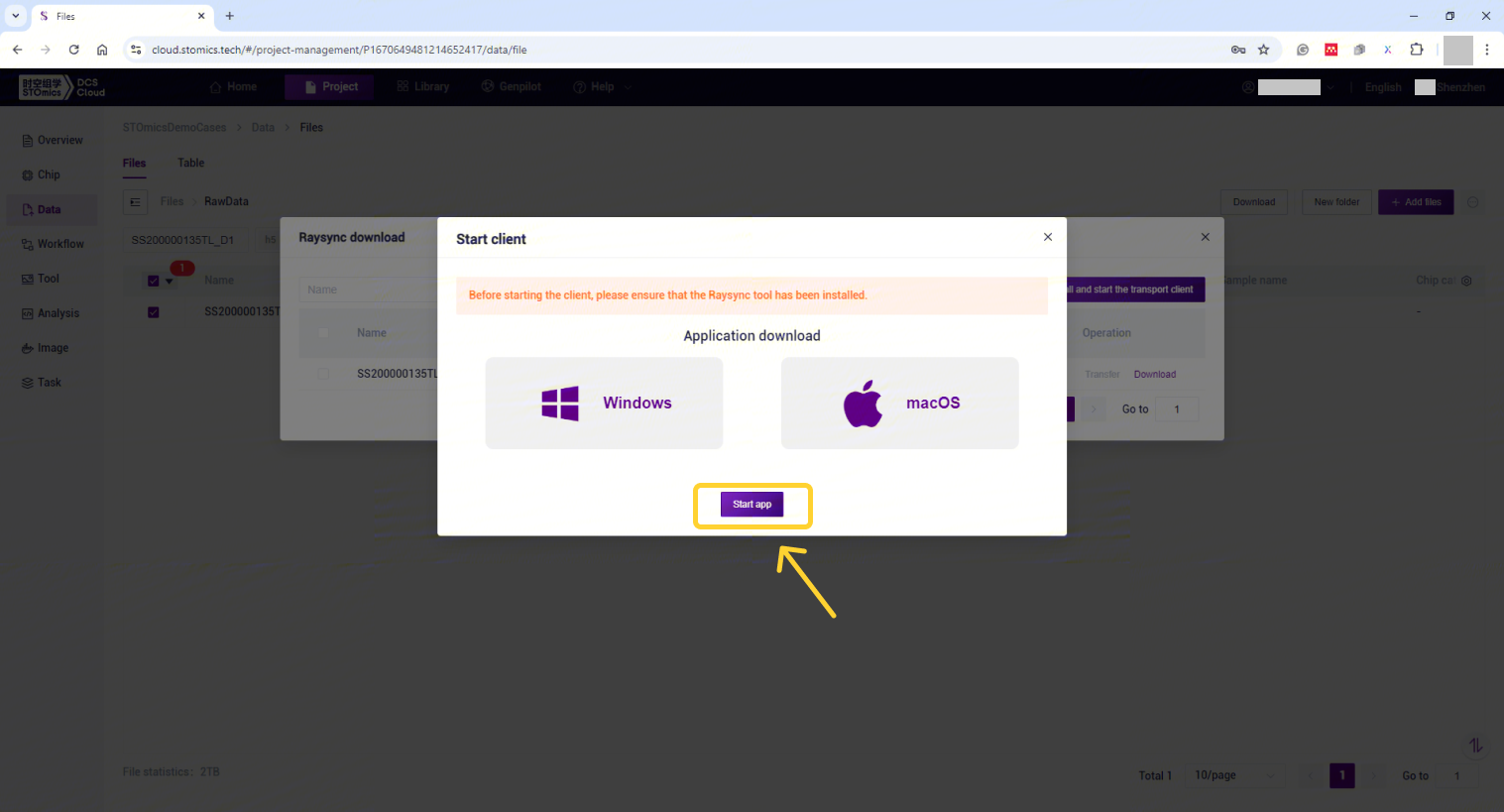Switch to the Table tab
The image size is (1504, 812).
pyautogui.click(x=190, y=163)
